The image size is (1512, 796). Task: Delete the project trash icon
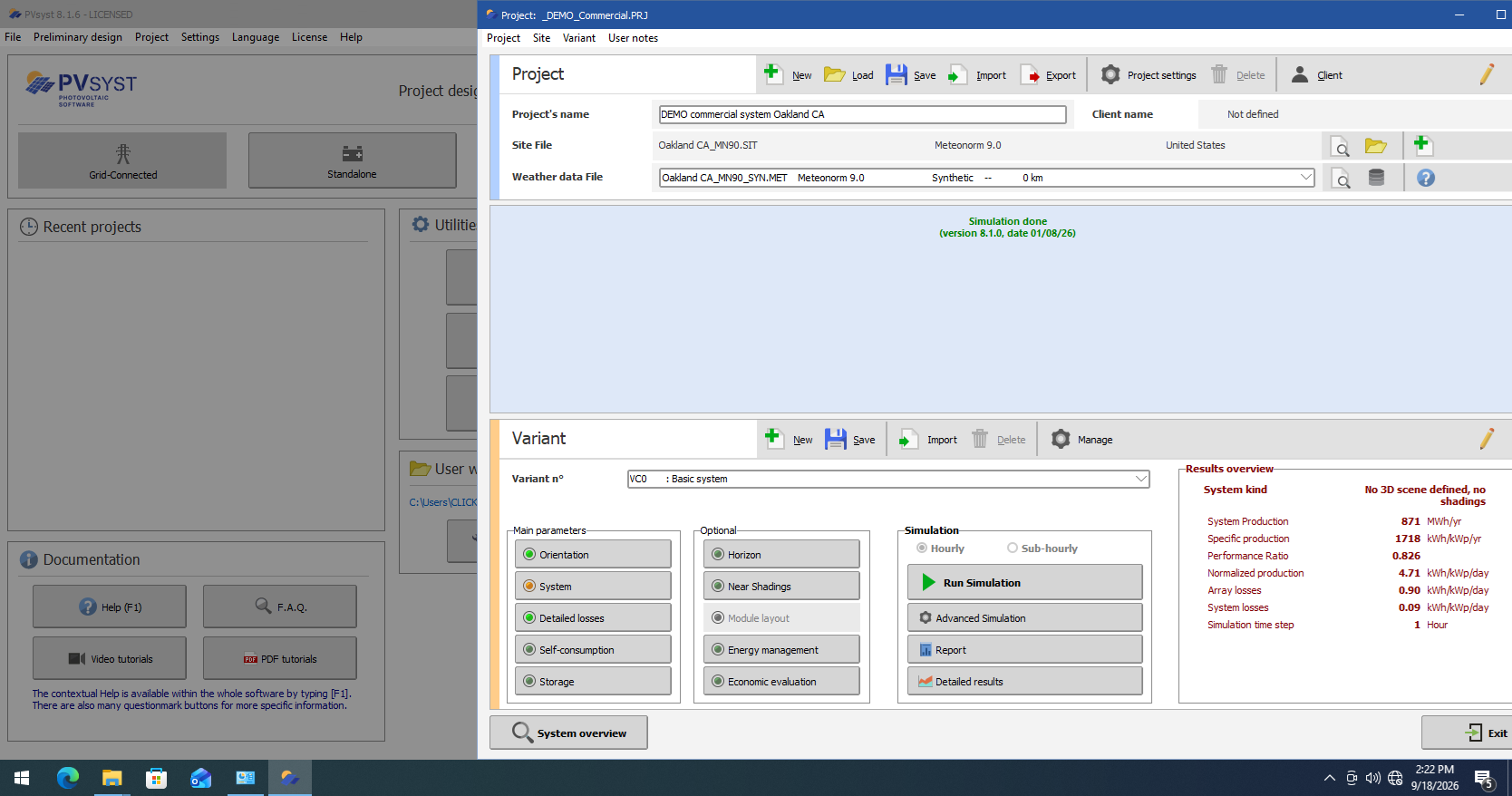[1219, 74]
